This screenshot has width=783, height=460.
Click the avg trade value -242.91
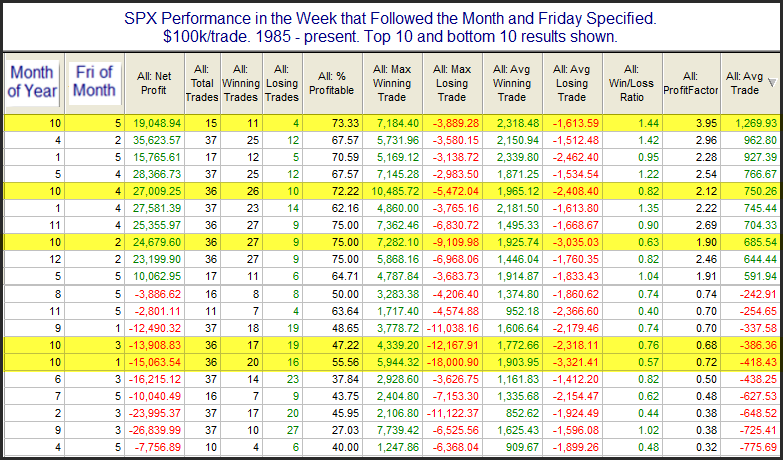coord(760,294)
